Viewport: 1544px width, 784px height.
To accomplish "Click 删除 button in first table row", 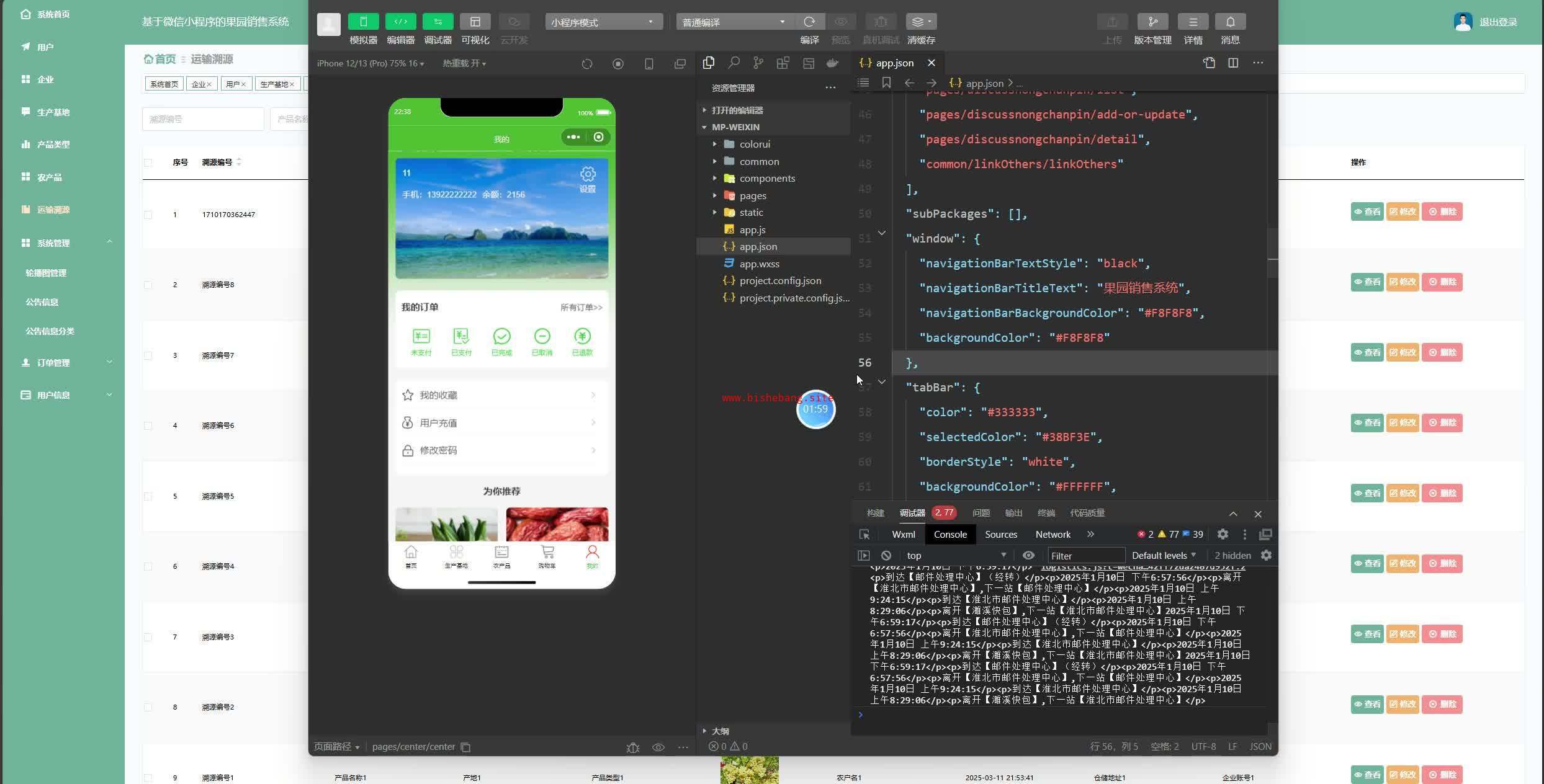I will [x=1442, y=212].
